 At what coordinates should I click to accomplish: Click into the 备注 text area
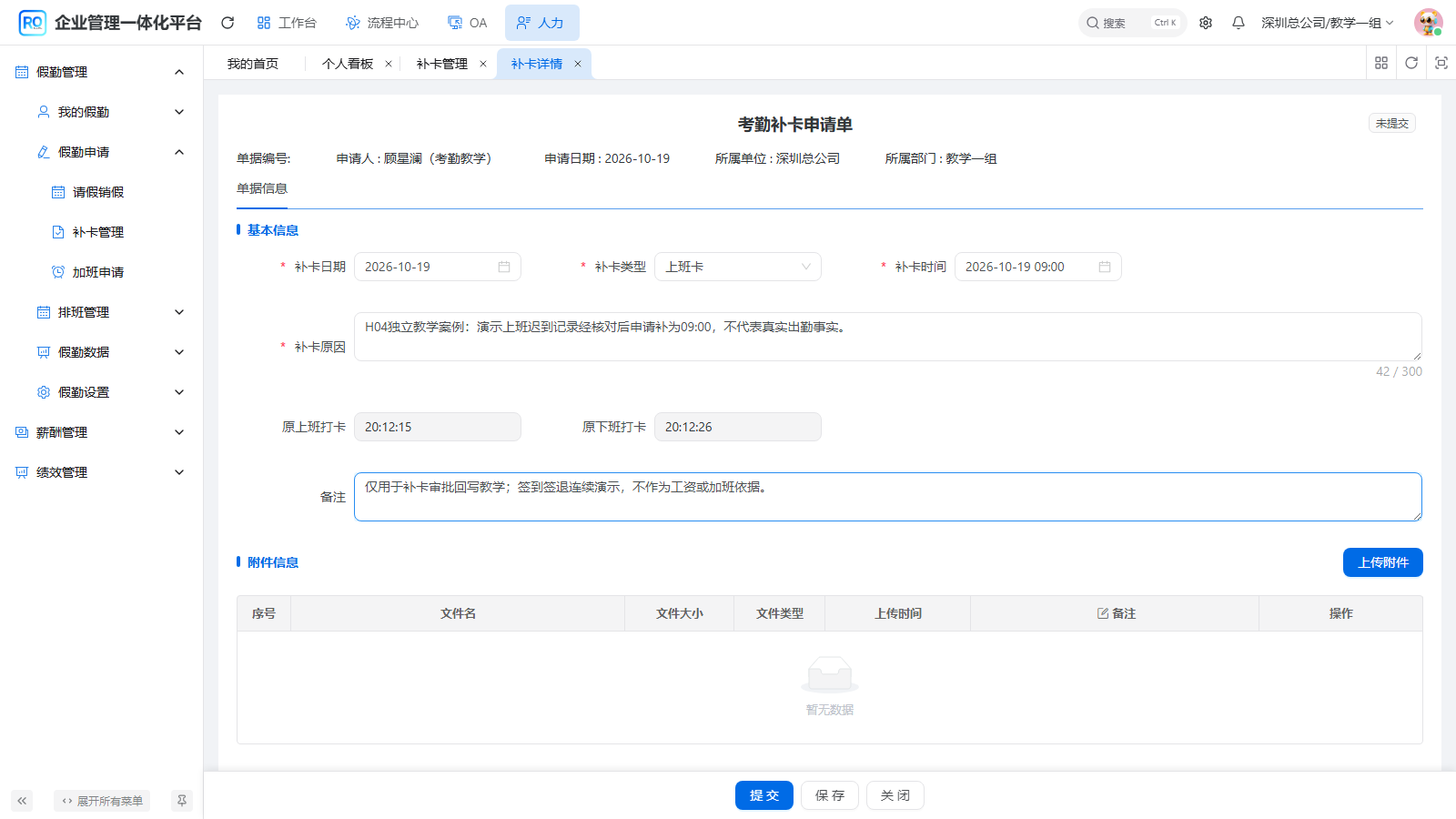click(x=888, y=497)
